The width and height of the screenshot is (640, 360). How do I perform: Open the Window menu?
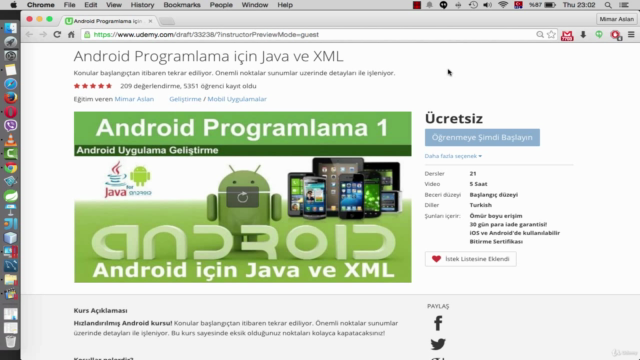click(255, 5)
